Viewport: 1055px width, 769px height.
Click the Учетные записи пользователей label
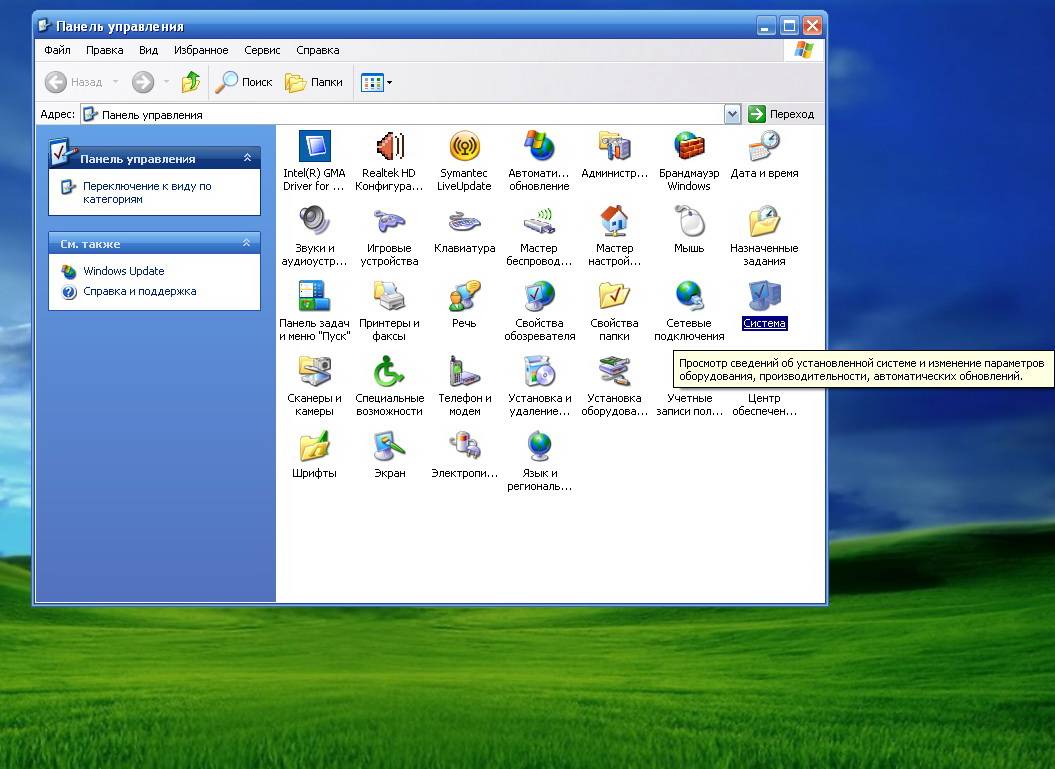click(x=689, y=404)
